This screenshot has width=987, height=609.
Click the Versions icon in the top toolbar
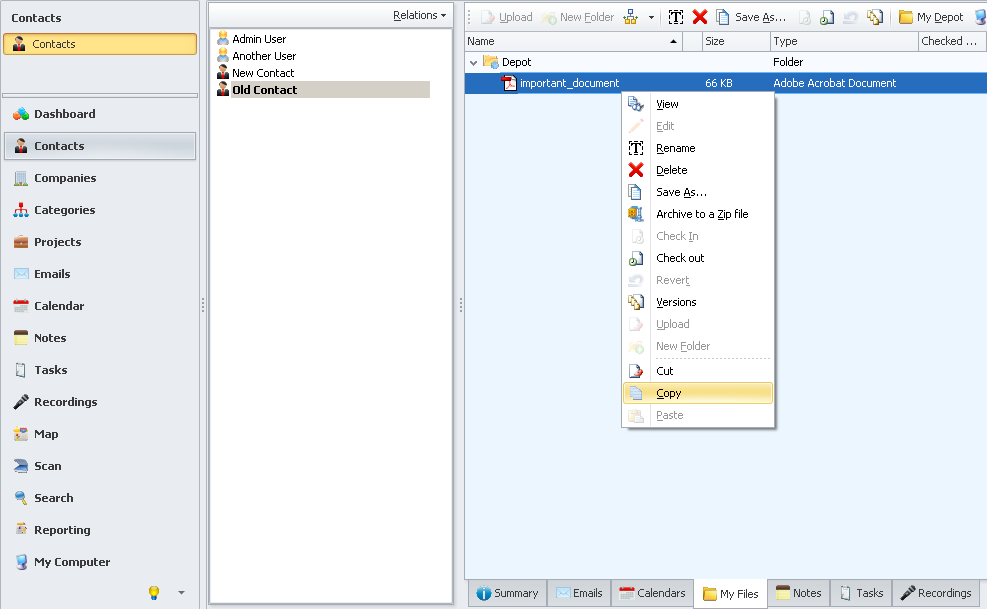pos(876,17)
